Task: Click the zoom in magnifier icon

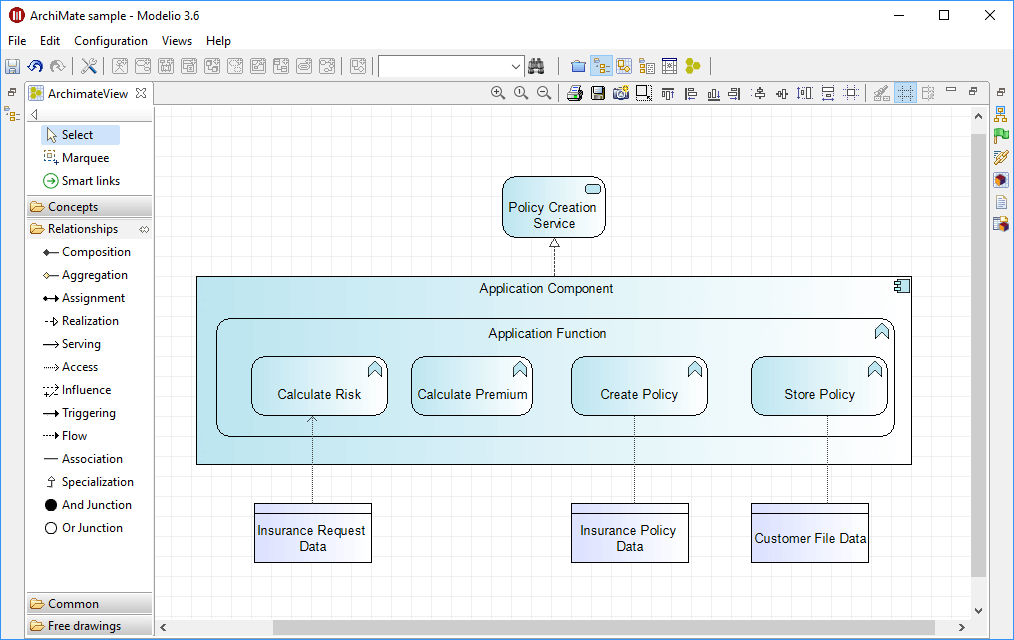Action: [x=498, y=93]
